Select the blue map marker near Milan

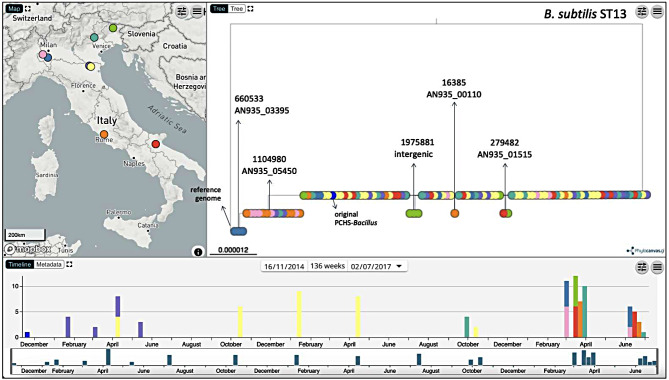tap(48, 57)
